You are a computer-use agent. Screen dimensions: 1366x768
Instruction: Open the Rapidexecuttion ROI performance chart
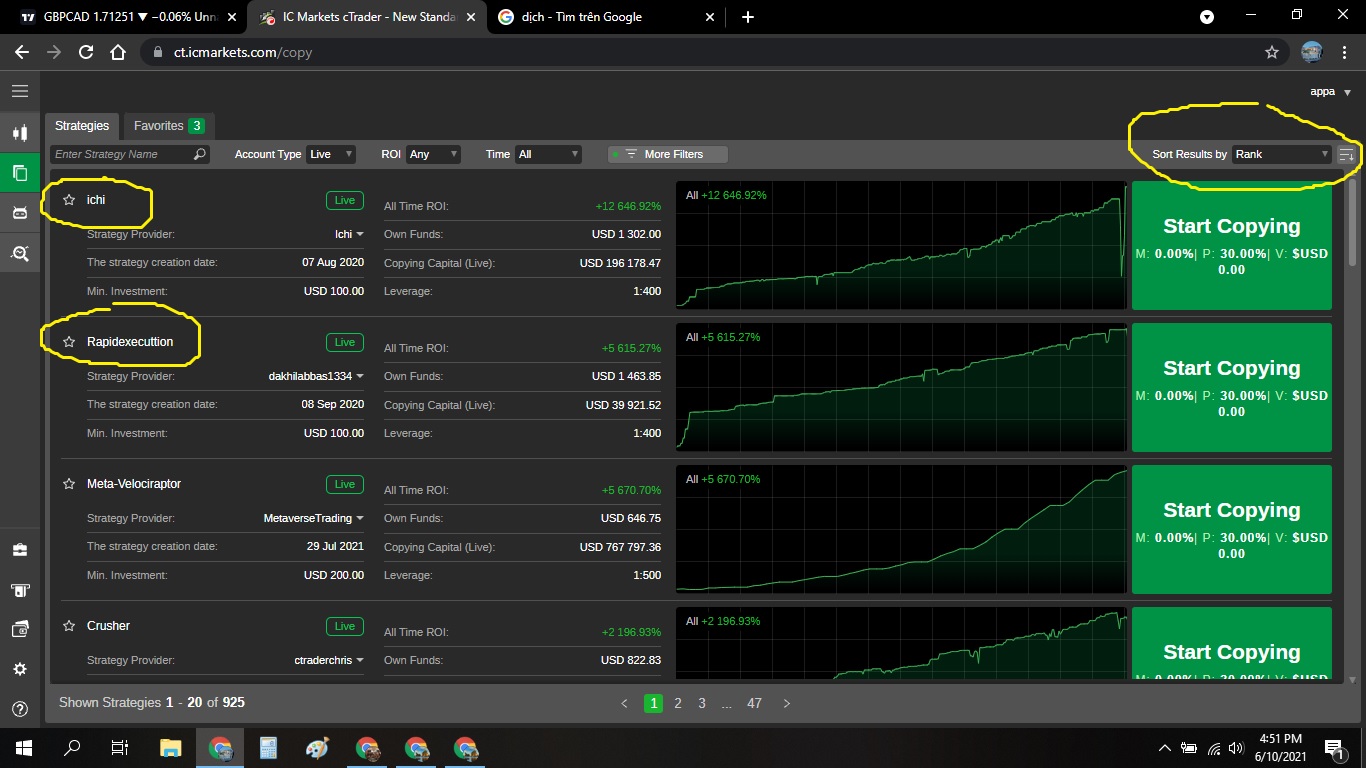(x=902, y=387)
